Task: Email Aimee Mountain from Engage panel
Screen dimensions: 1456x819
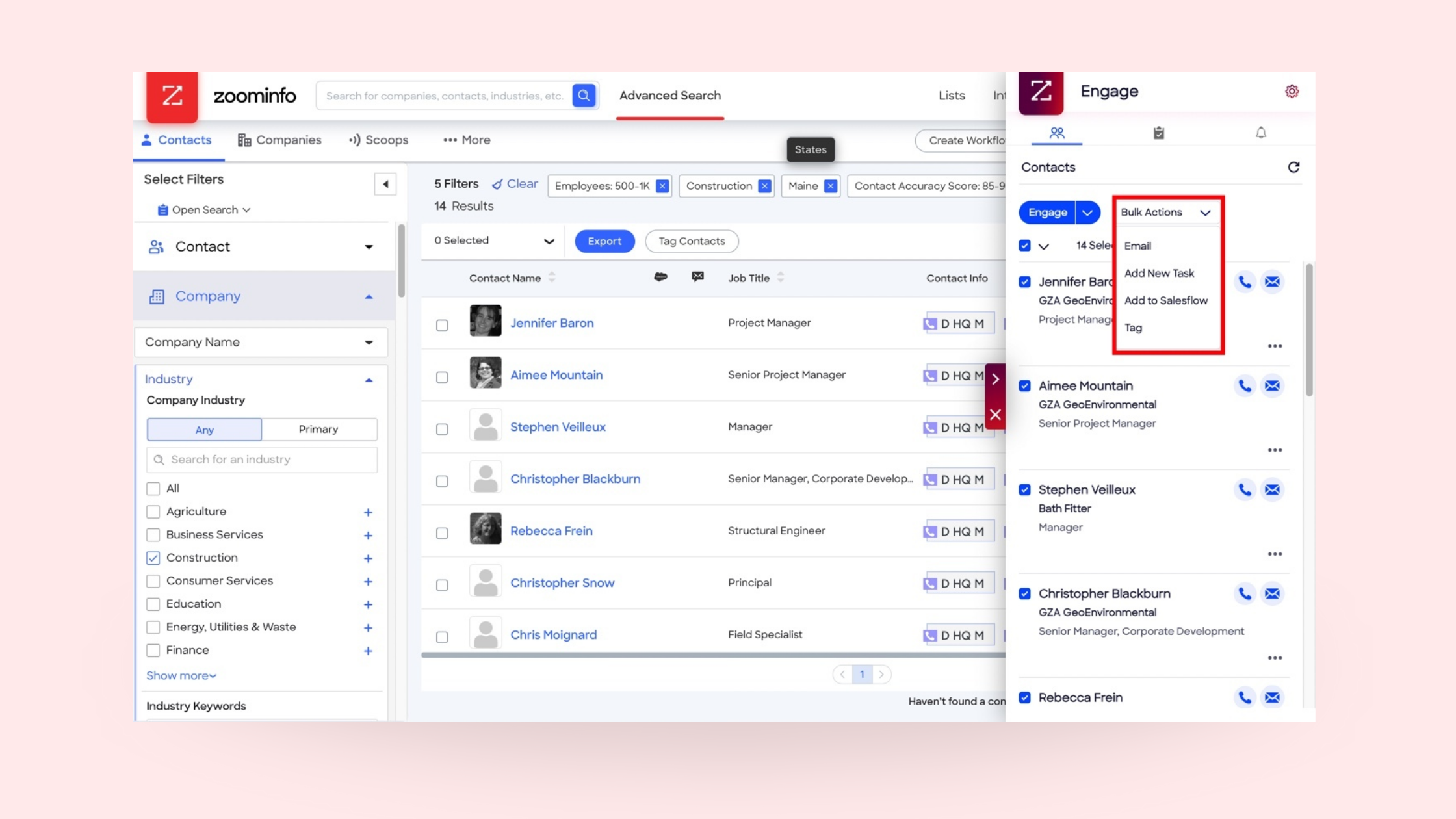Action: (x=1272, y=386)
